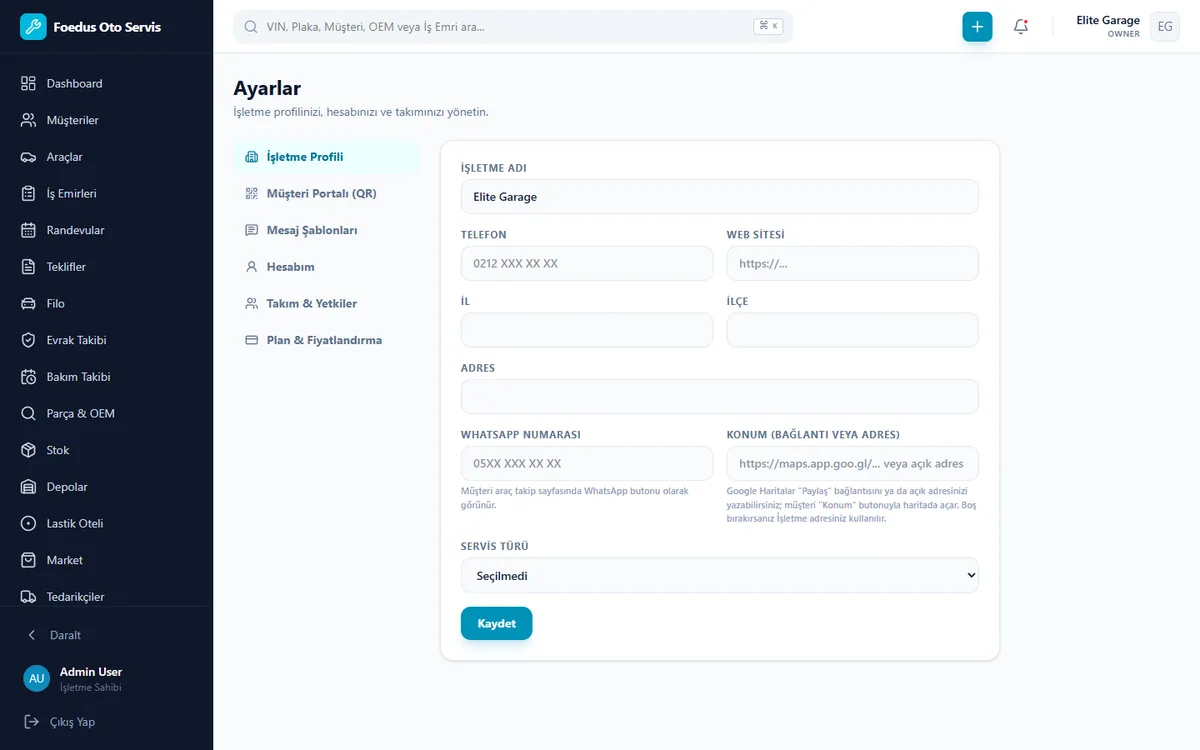Click the Foedus Oto Servis wrench logo

pos(33,27)
